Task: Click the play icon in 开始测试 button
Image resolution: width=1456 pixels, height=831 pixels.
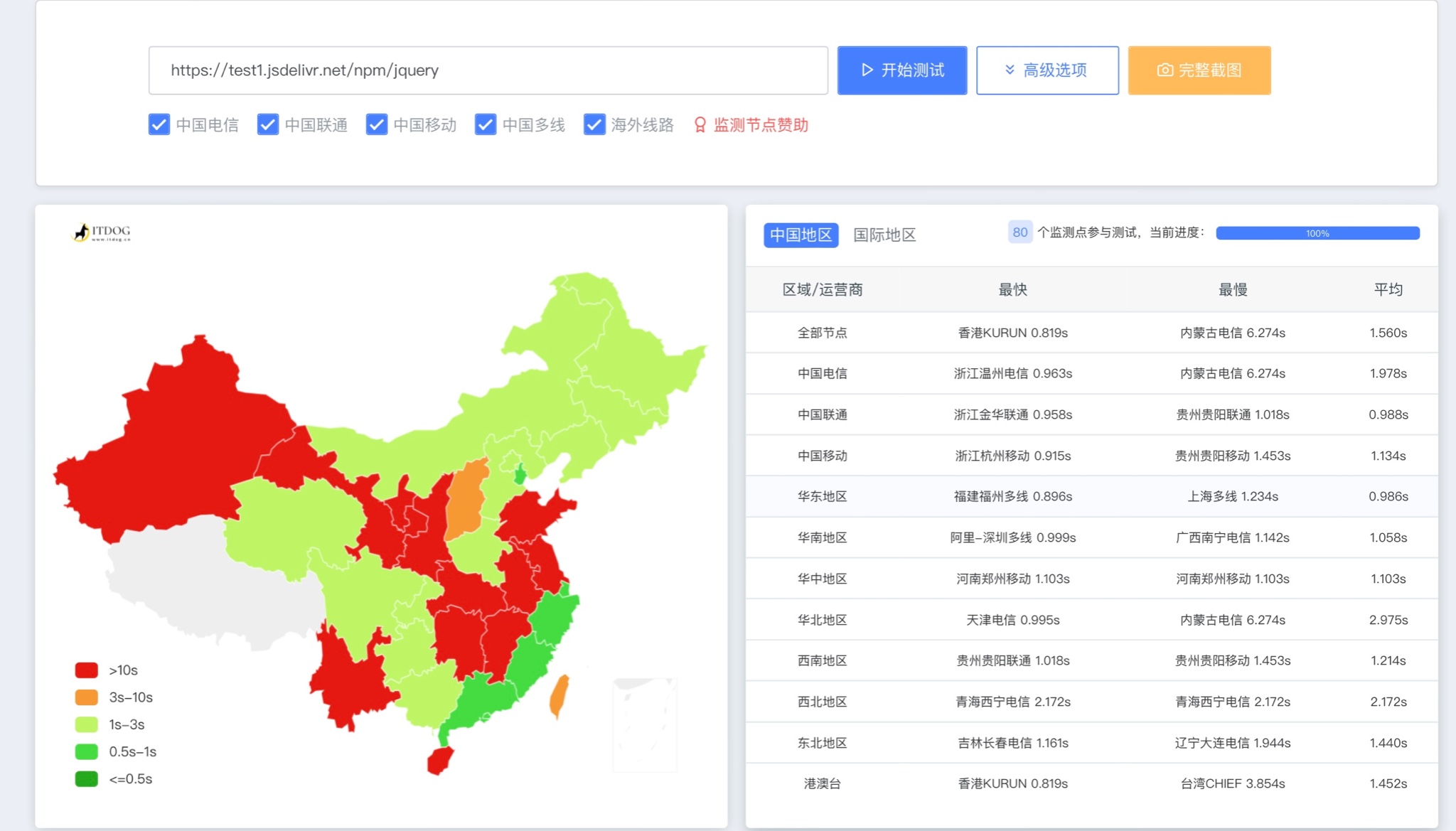Action: click(867, 70)
